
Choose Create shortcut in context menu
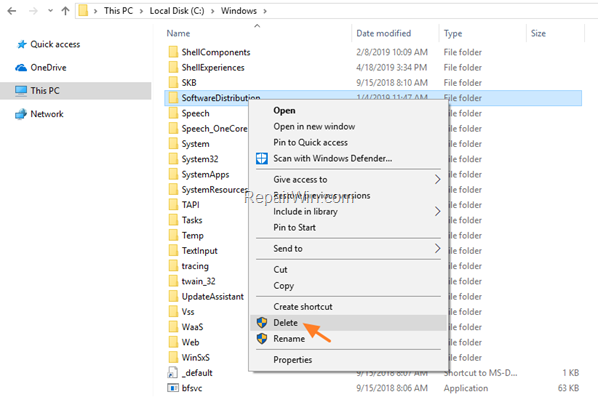pyautogui.click(x=348, y=307)
